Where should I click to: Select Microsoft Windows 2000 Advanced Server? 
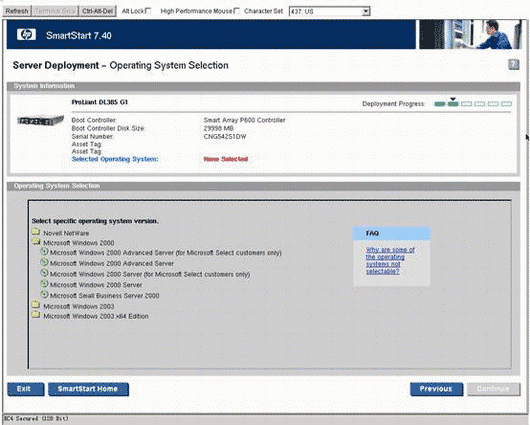tap(112, 263)
